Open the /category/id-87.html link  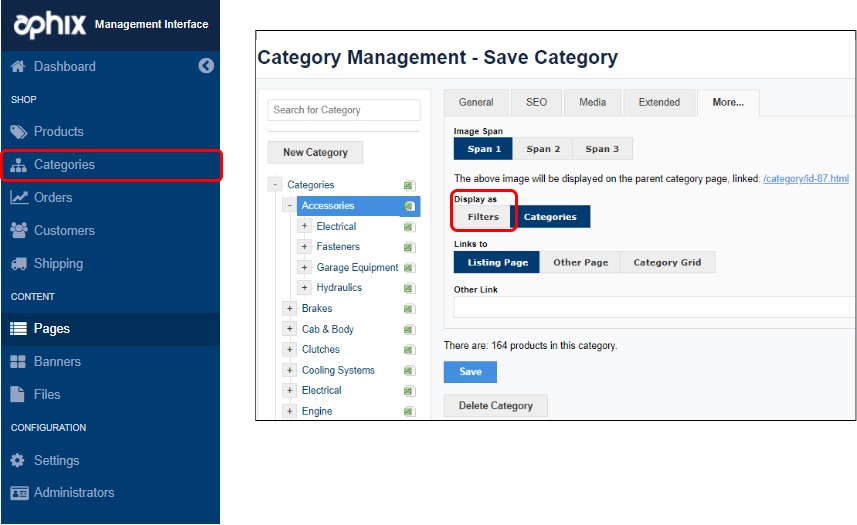[x=805, y=179]
